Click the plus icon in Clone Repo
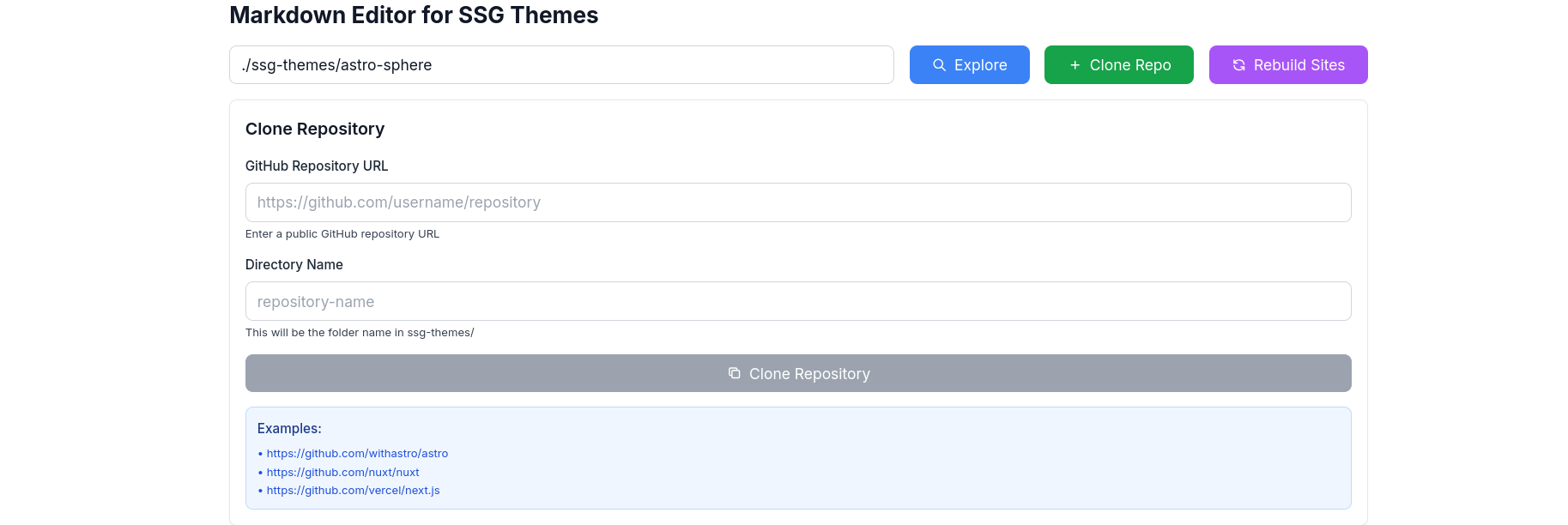This screenshot has width=1568, height=525. 1075,65
